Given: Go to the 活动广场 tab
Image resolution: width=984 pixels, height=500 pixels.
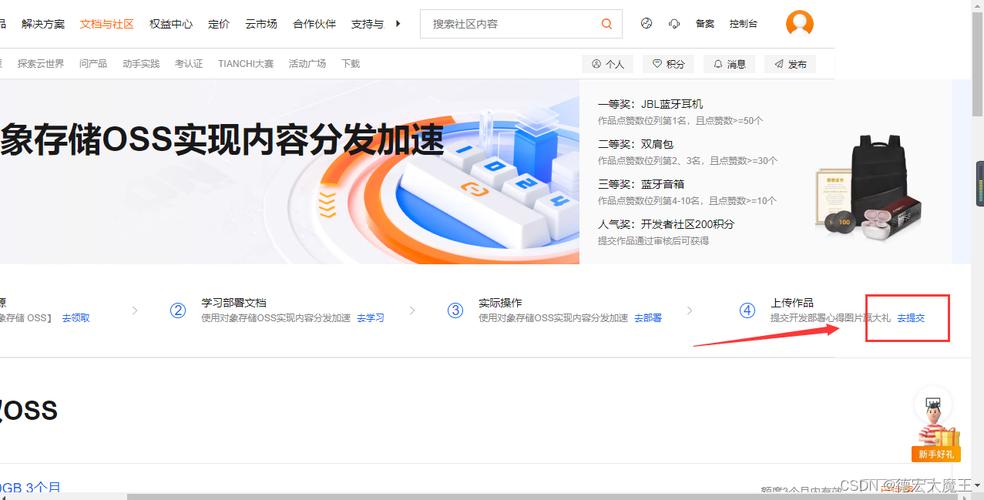Looking at the screenshot, I should pyautogui.click(x=308, y=63).
